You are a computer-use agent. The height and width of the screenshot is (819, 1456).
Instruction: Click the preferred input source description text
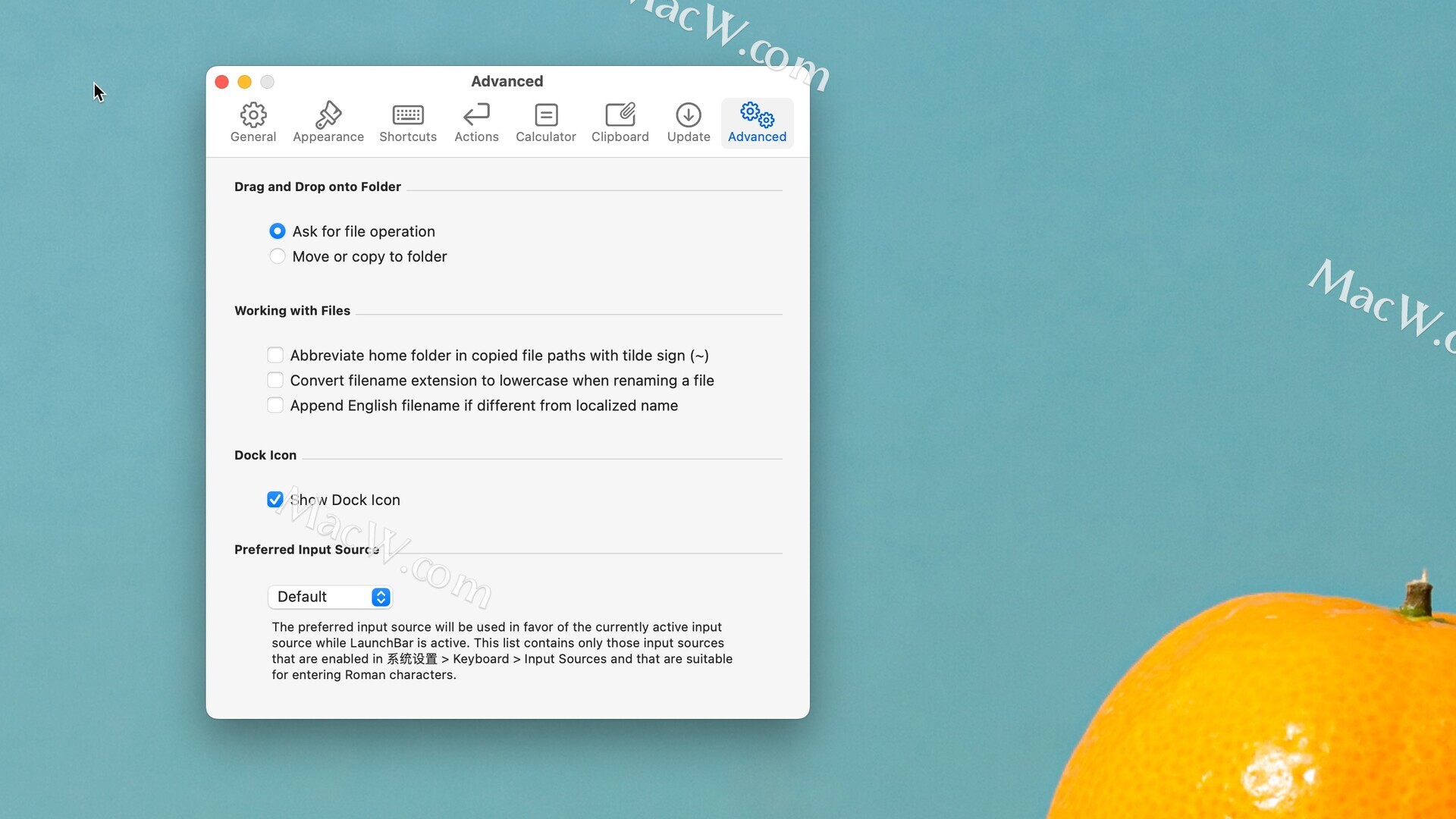pyautogui.click(x=502, y=651)
